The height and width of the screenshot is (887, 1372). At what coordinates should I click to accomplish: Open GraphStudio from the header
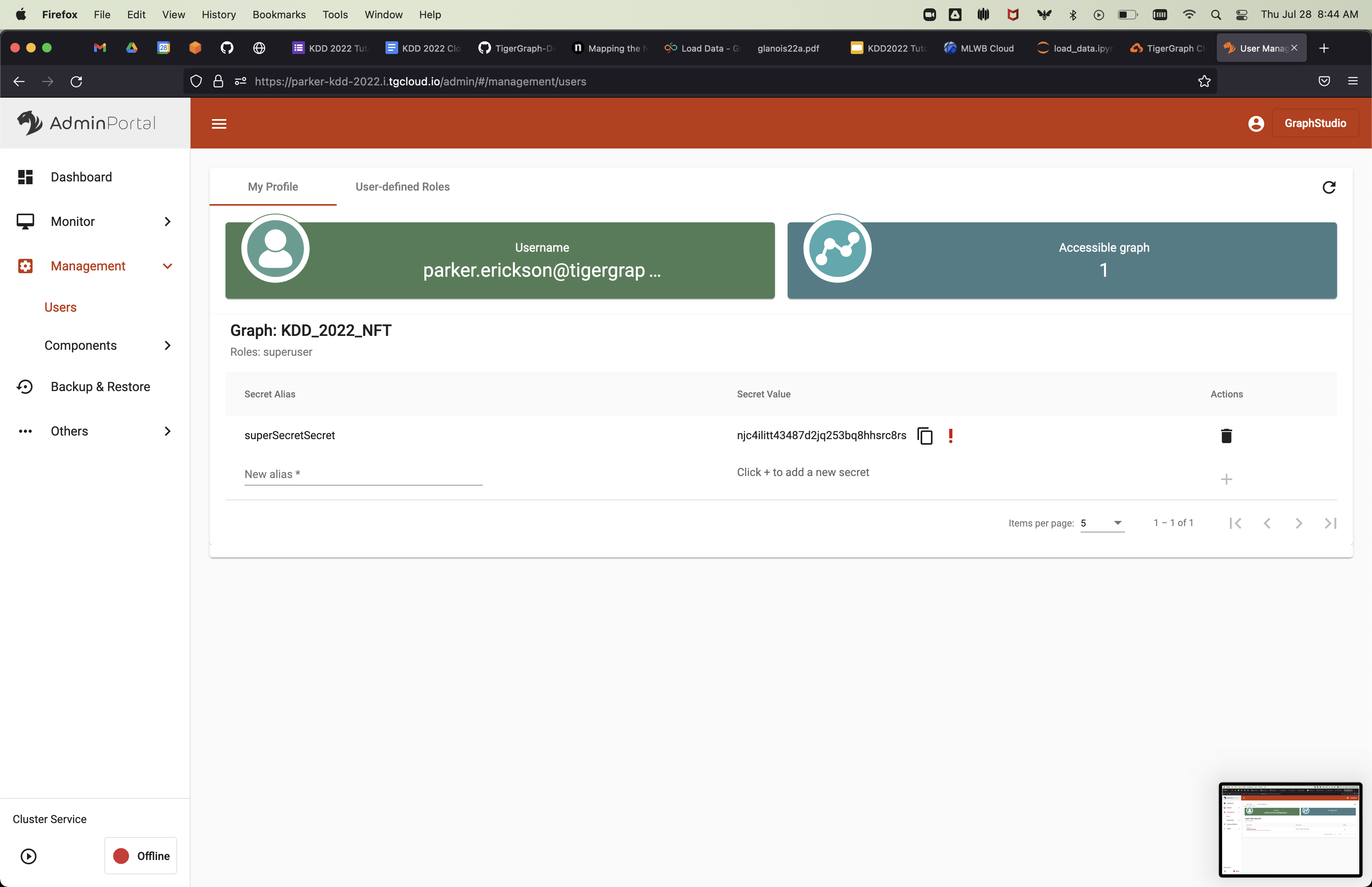coord(1314,123)
